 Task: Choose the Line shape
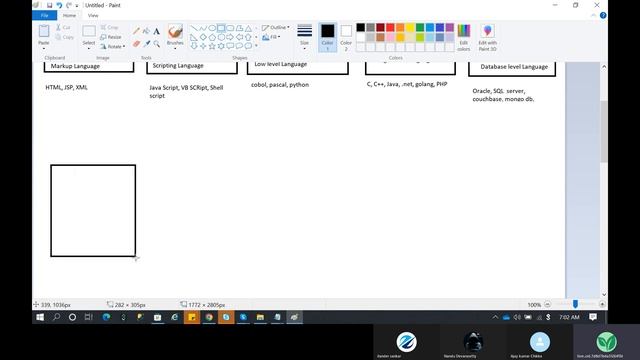pyautogui.click(x=194, y=28)
